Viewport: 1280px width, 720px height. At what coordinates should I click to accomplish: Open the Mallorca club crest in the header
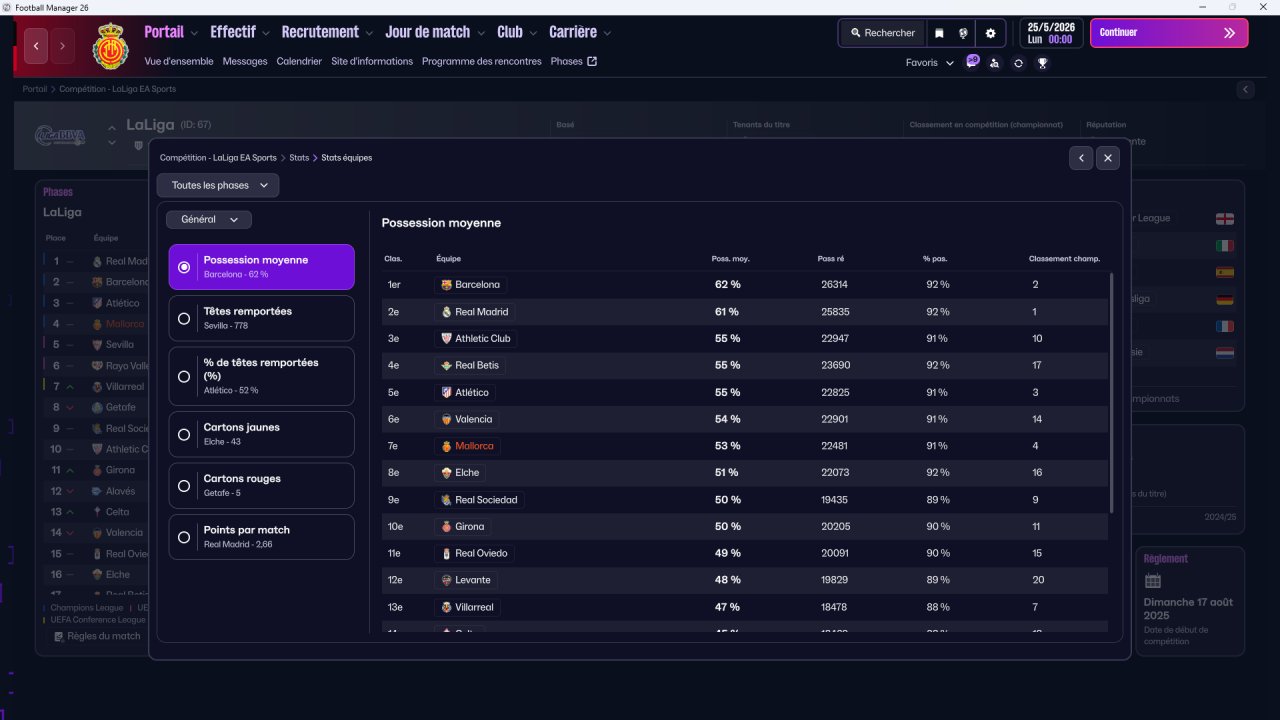click(111, 46)
